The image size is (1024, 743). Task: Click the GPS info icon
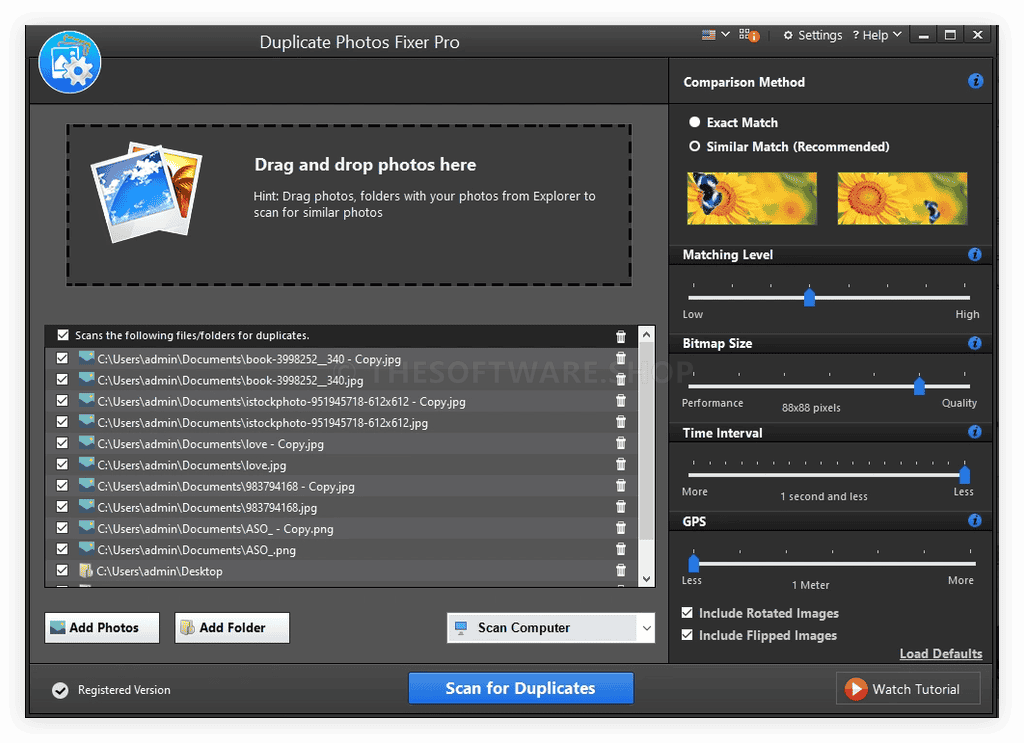pyautogui.click(x=974, y=520)
